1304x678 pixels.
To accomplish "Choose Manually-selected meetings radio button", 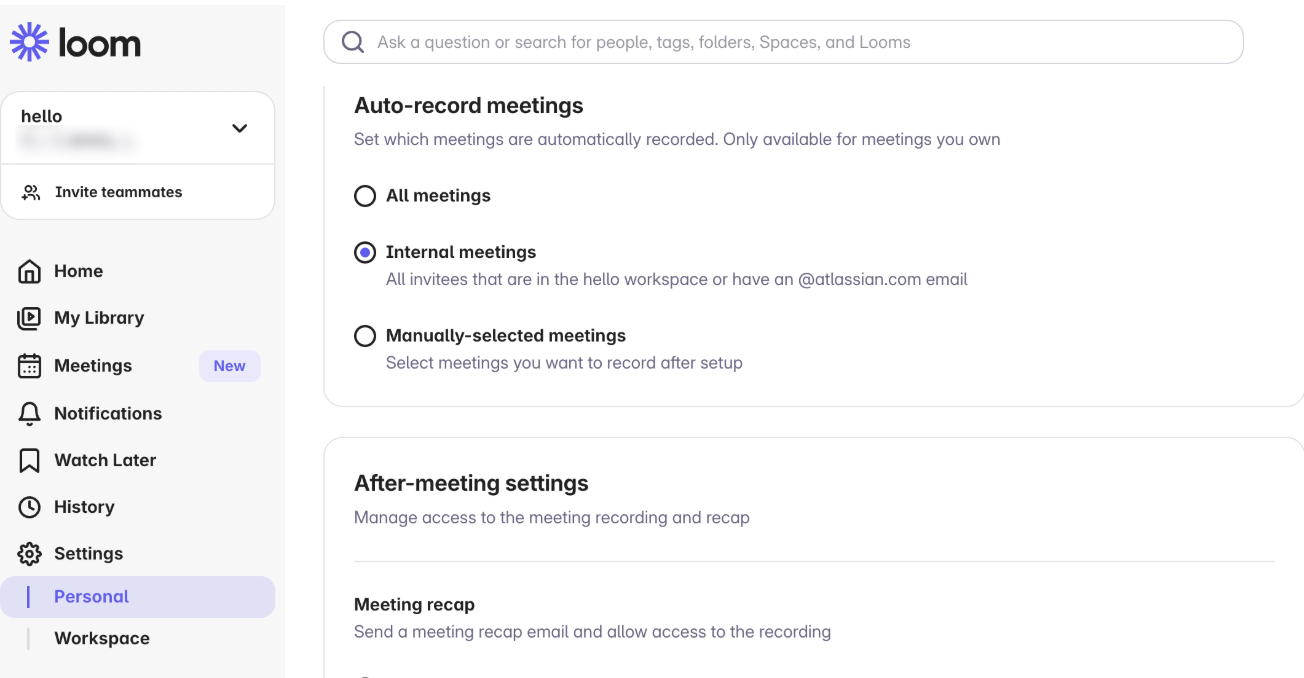I will coord(365,336).
